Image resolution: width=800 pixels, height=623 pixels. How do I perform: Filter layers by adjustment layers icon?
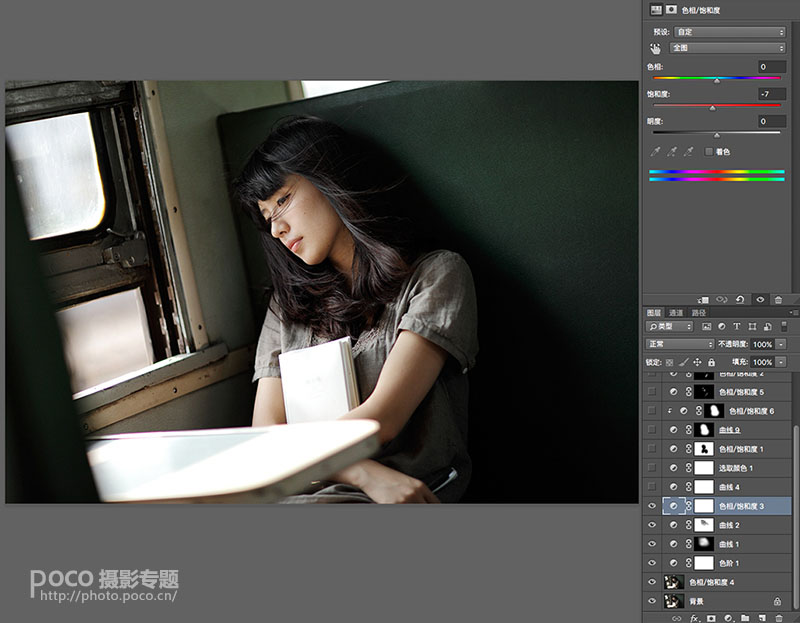721,327
